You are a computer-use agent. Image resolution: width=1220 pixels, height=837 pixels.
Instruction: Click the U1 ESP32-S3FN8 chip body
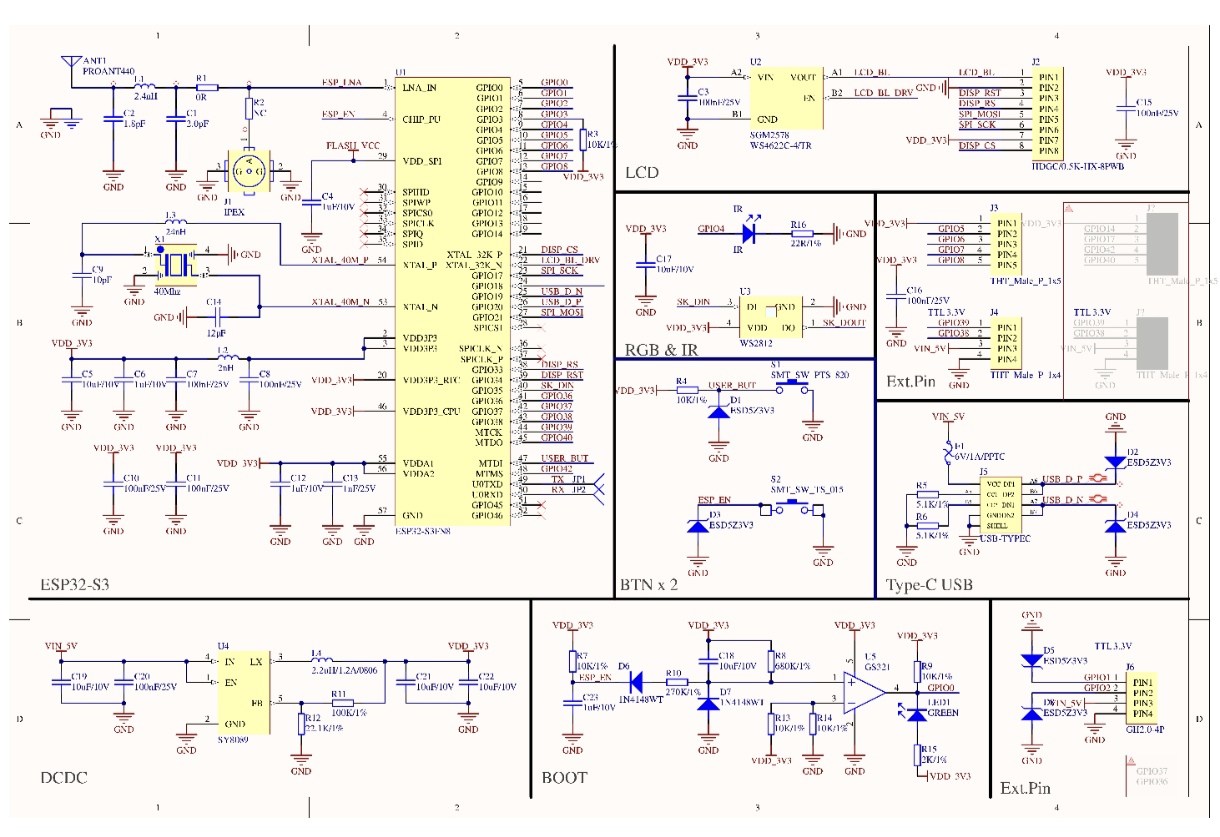click(452, 304)
